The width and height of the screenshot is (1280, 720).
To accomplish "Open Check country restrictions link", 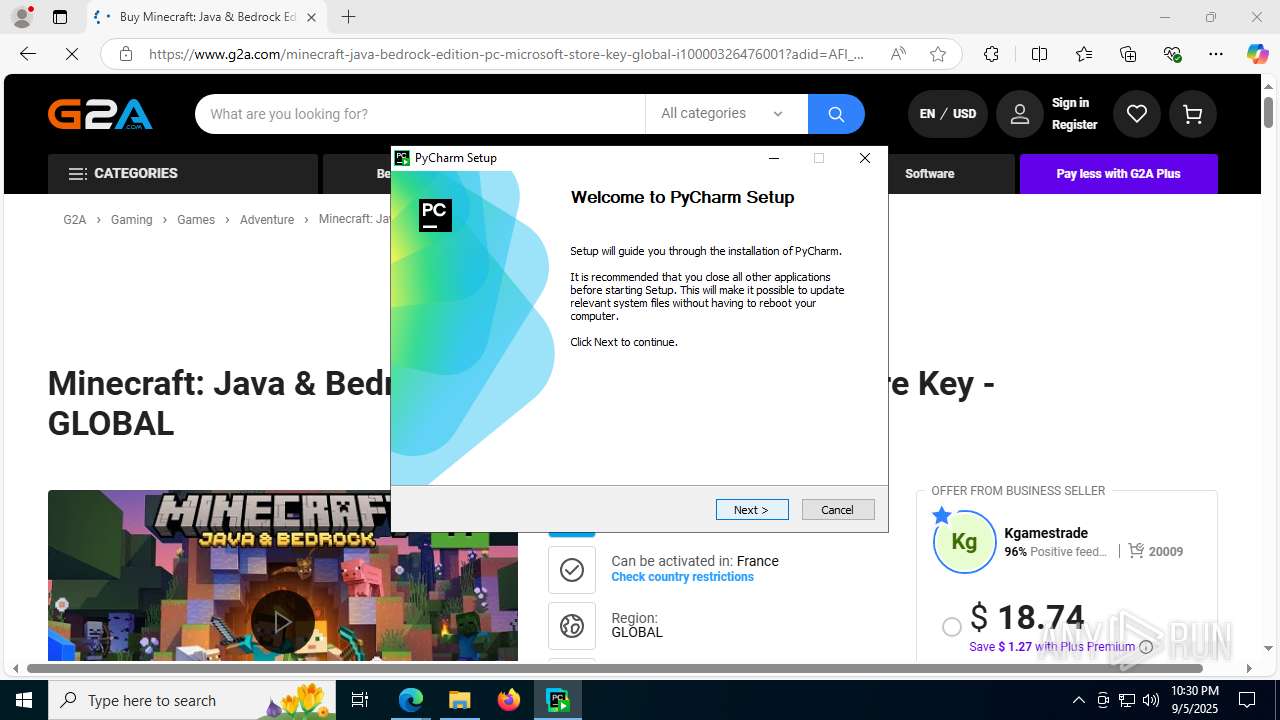I will click(683, 577).
